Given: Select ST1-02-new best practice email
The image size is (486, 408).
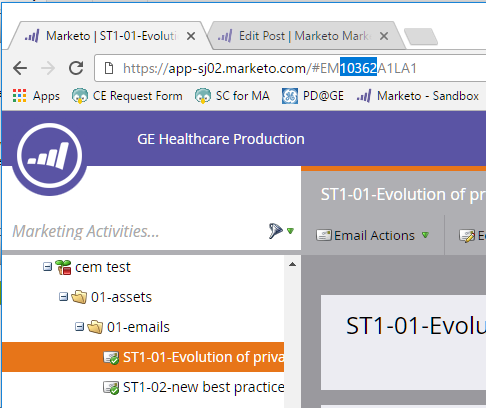Looking at the screenshot, I should point(203,387).
